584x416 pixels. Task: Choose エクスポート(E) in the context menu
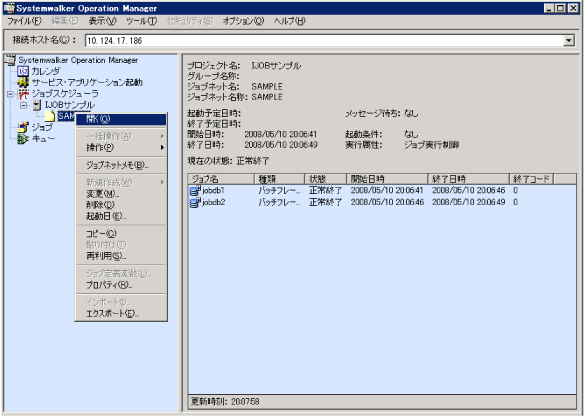pos(121,314)
